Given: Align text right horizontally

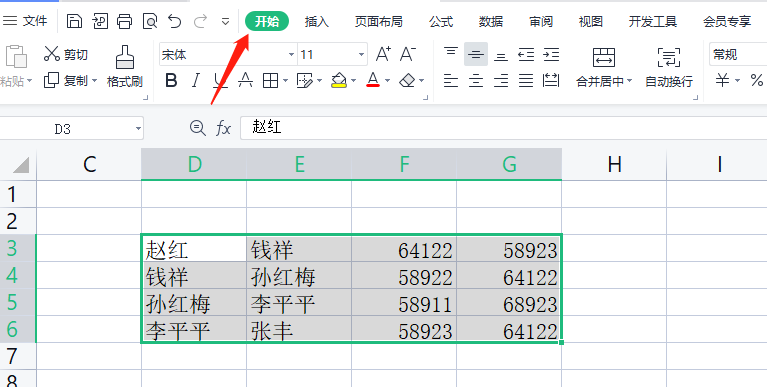Looking at the screenshot, I should pos(501,80).
